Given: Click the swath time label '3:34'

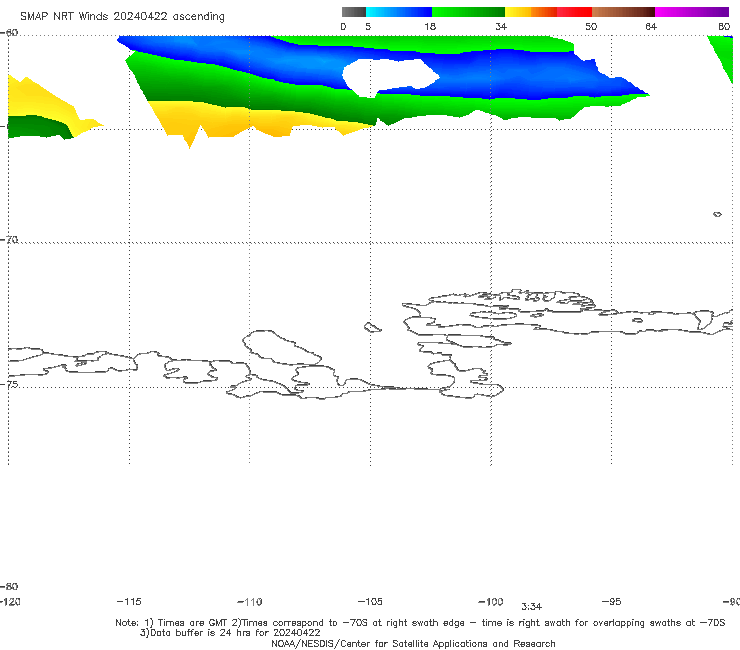Looking at the screenshot, I should click(x=531, y=607).
